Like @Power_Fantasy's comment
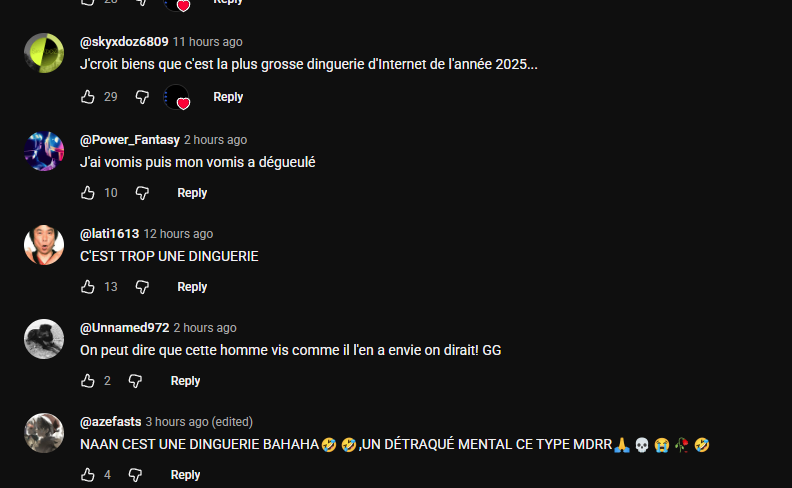Image resolution: width=792 pixels, height=488 pixels. [x=88, y=193]
